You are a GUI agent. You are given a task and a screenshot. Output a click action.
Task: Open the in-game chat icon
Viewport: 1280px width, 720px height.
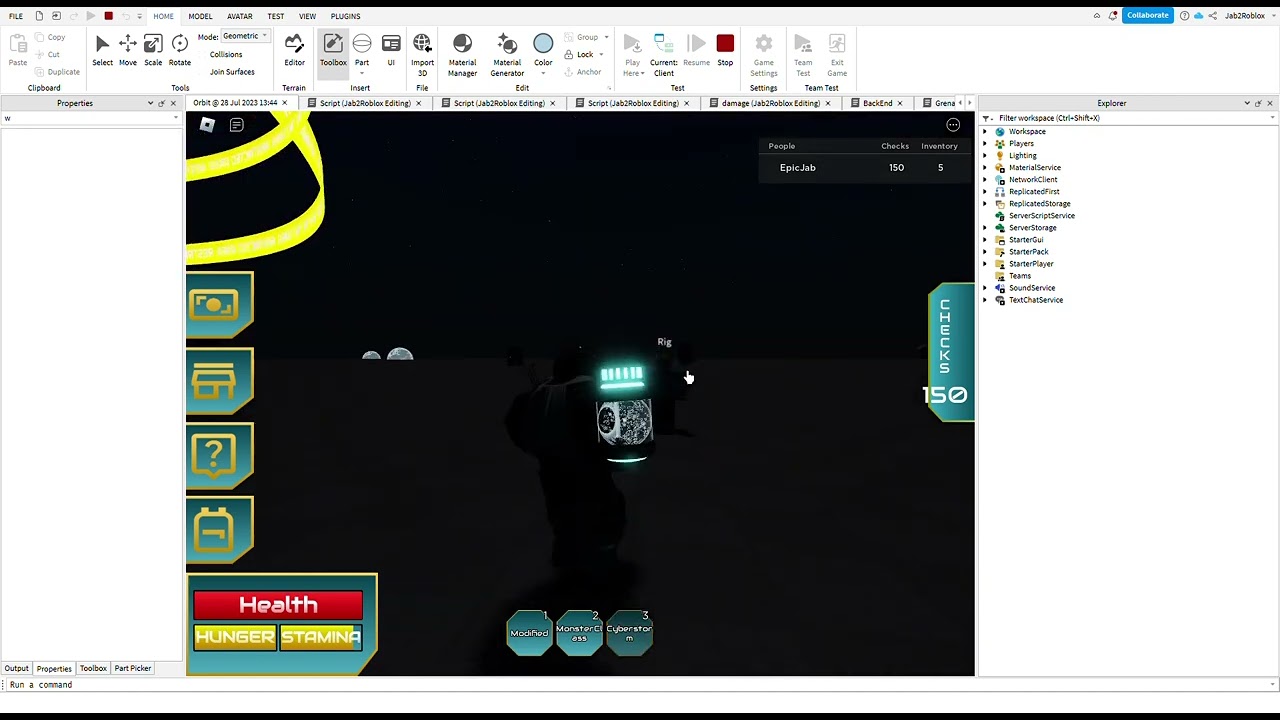pyautogui.click(x=237, y=125)
